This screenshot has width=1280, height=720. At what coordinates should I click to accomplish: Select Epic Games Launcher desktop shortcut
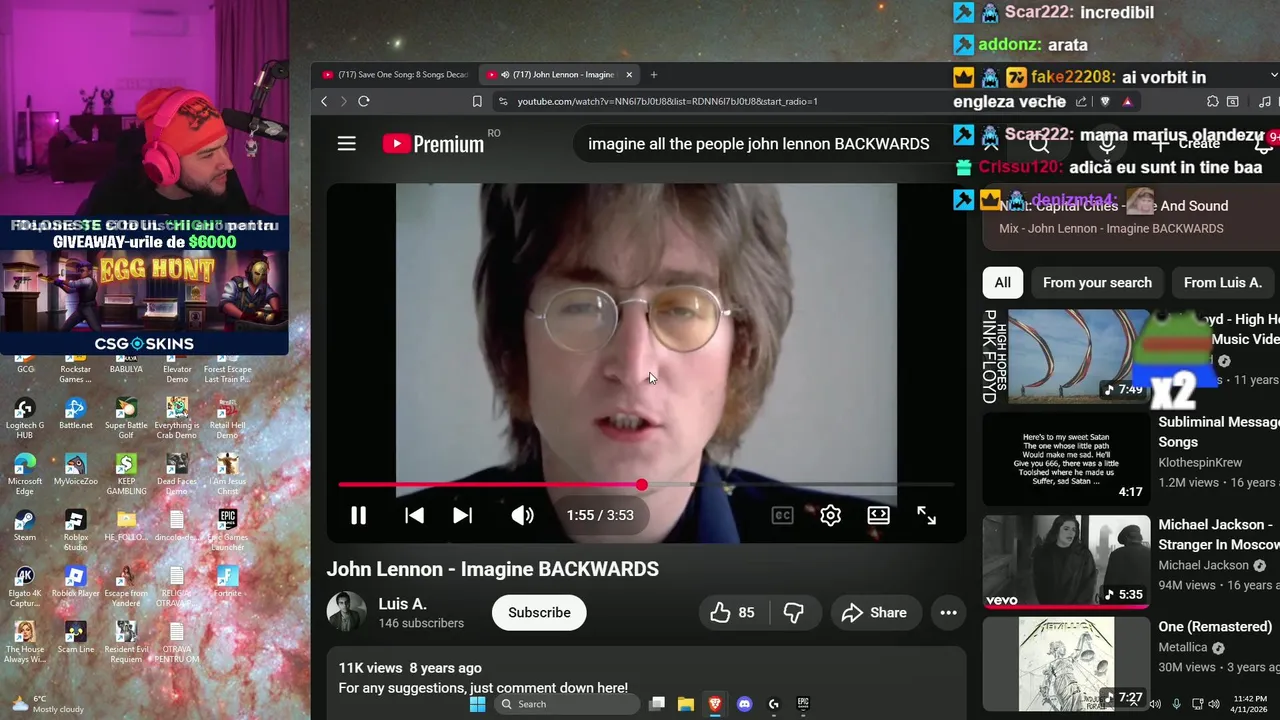(x=227, y=531)
